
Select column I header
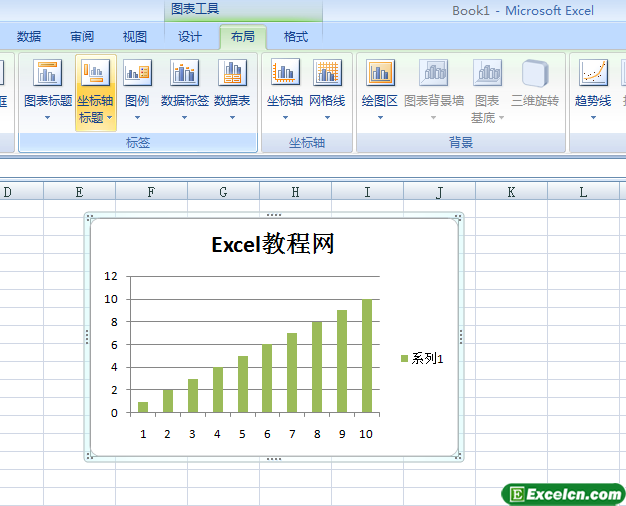[367, 192]
